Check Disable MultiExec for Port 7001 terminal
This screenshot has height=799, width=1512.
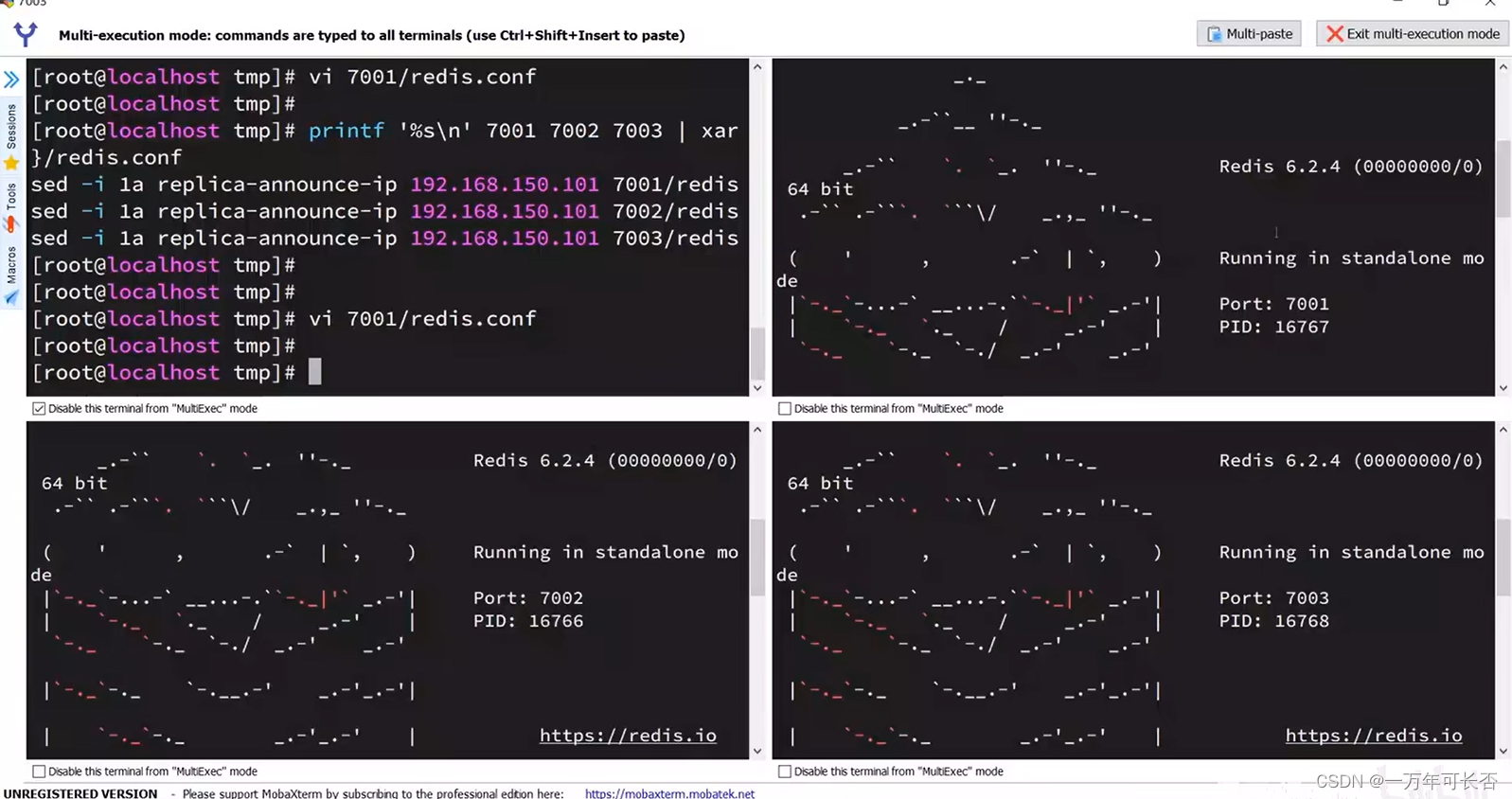(785, 409)
